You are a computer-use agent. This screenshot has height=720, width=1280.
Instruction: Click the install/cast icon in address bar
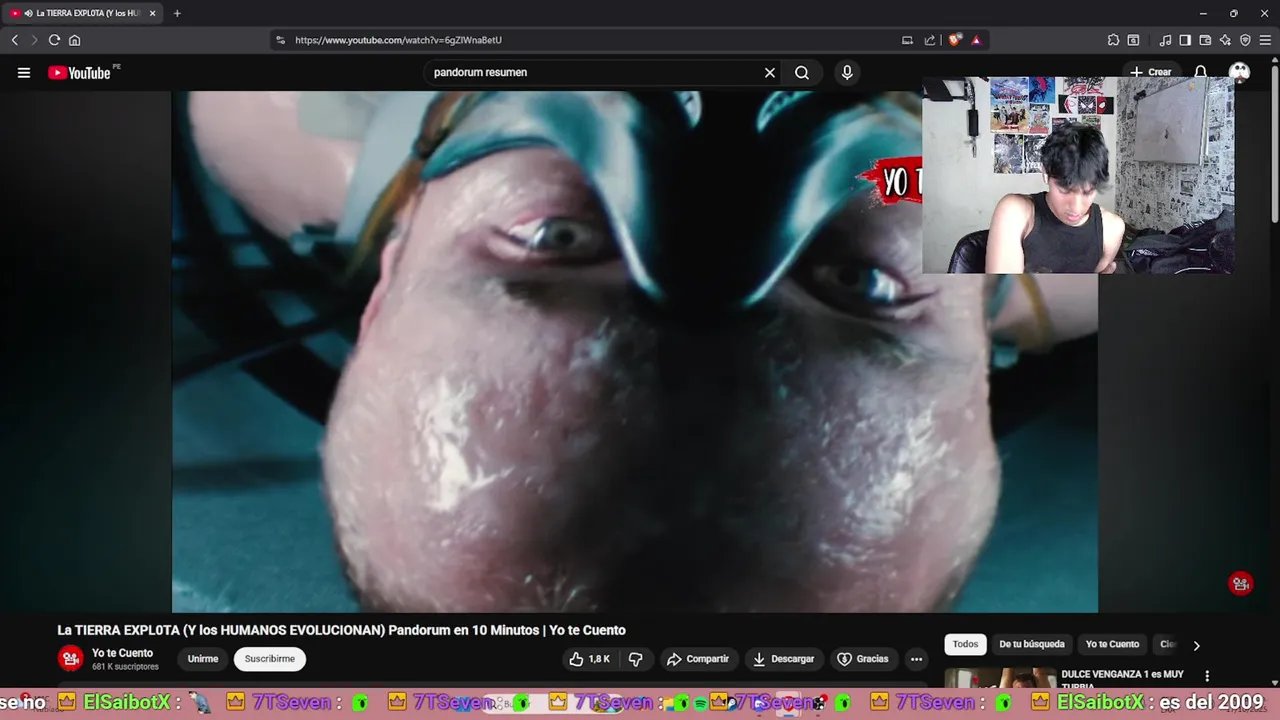(x=907, y=40)
